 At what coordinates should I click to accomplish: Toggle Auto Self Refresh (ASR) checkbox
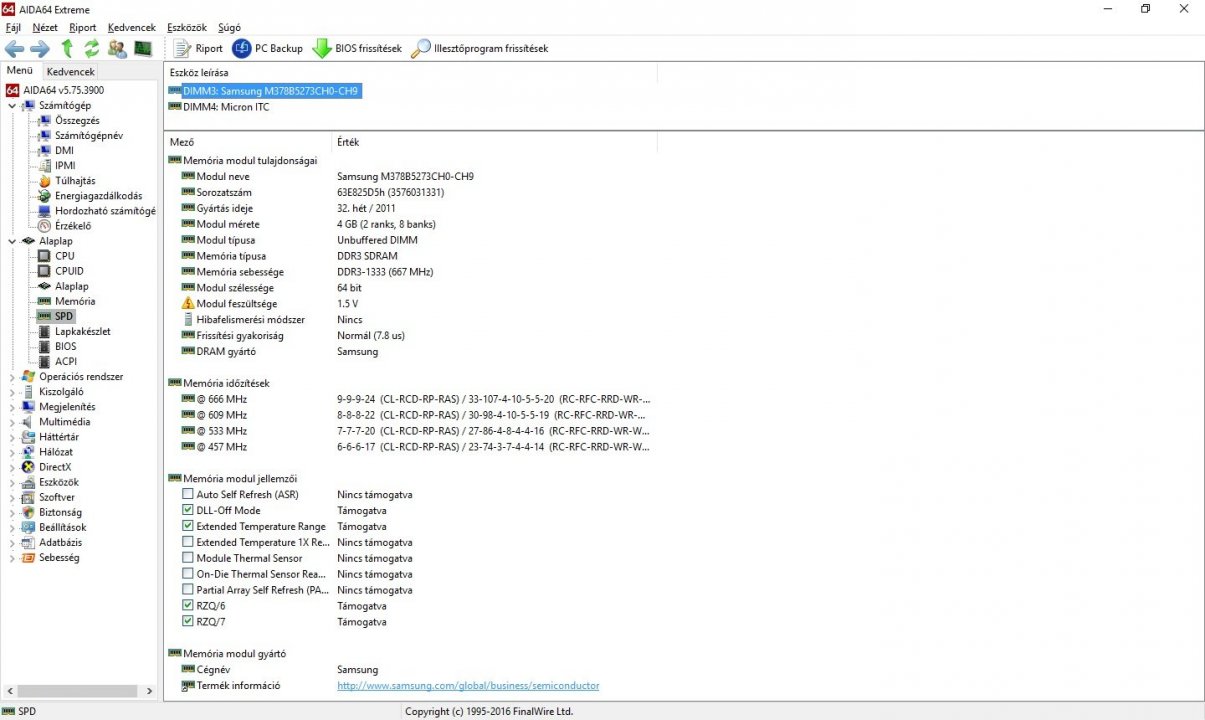pos(188,494)
